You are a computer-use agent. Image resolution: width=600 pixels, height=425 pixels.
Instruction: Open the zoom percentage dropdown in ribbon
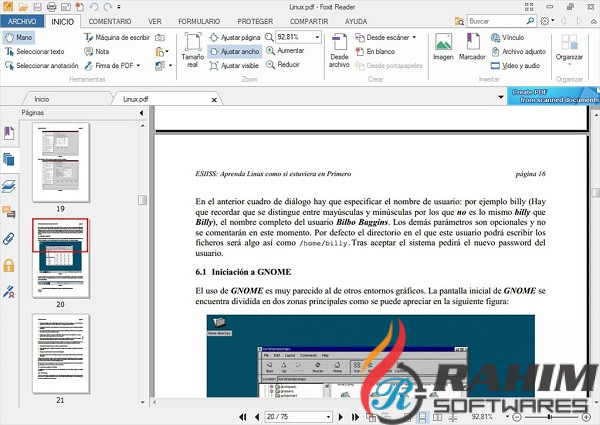click(x=317, y=37)
